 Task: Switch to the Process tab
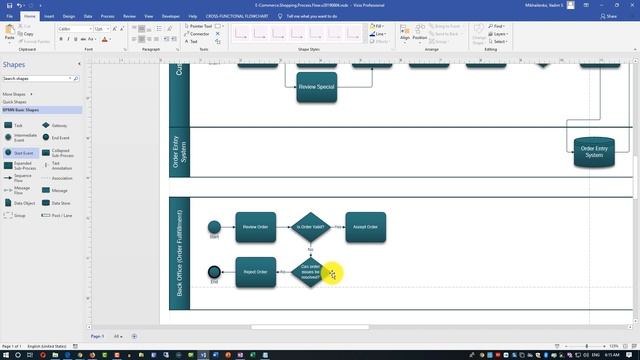107,16
